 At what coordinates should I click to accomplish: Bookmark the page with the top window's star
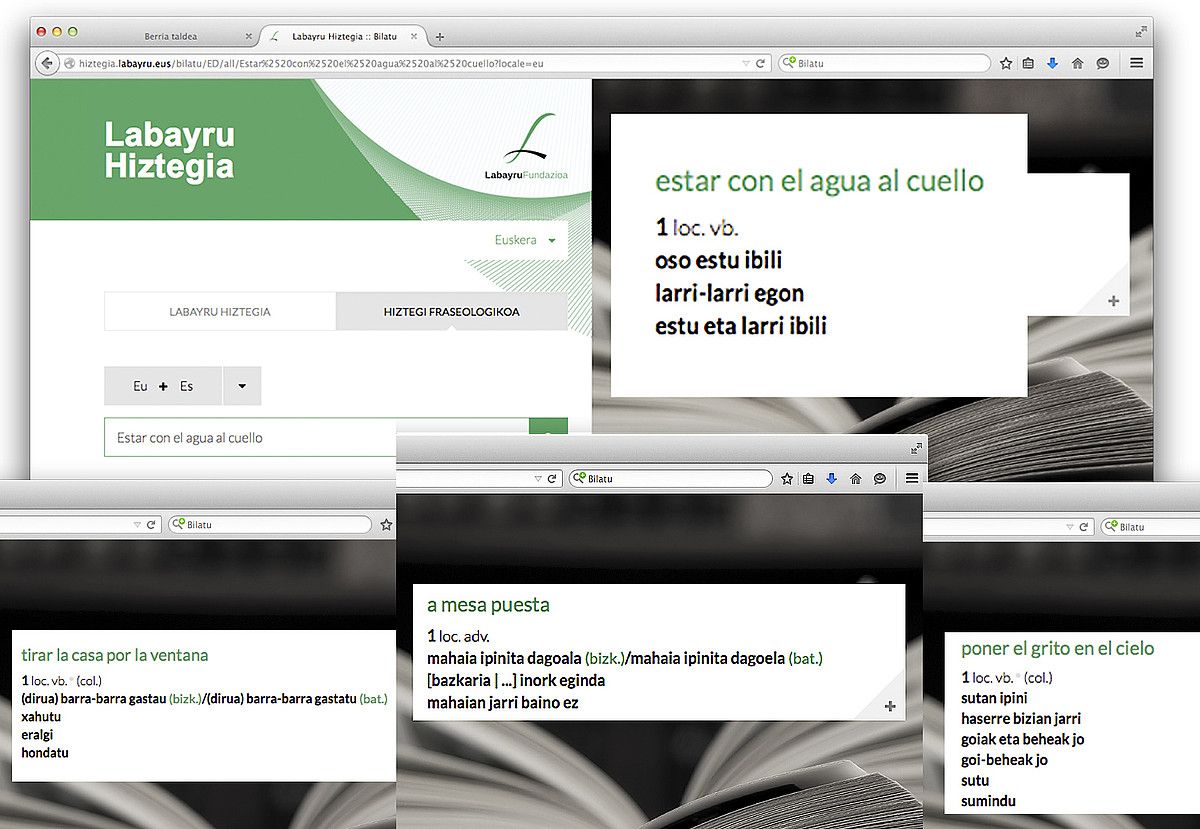coord(1006,63)
